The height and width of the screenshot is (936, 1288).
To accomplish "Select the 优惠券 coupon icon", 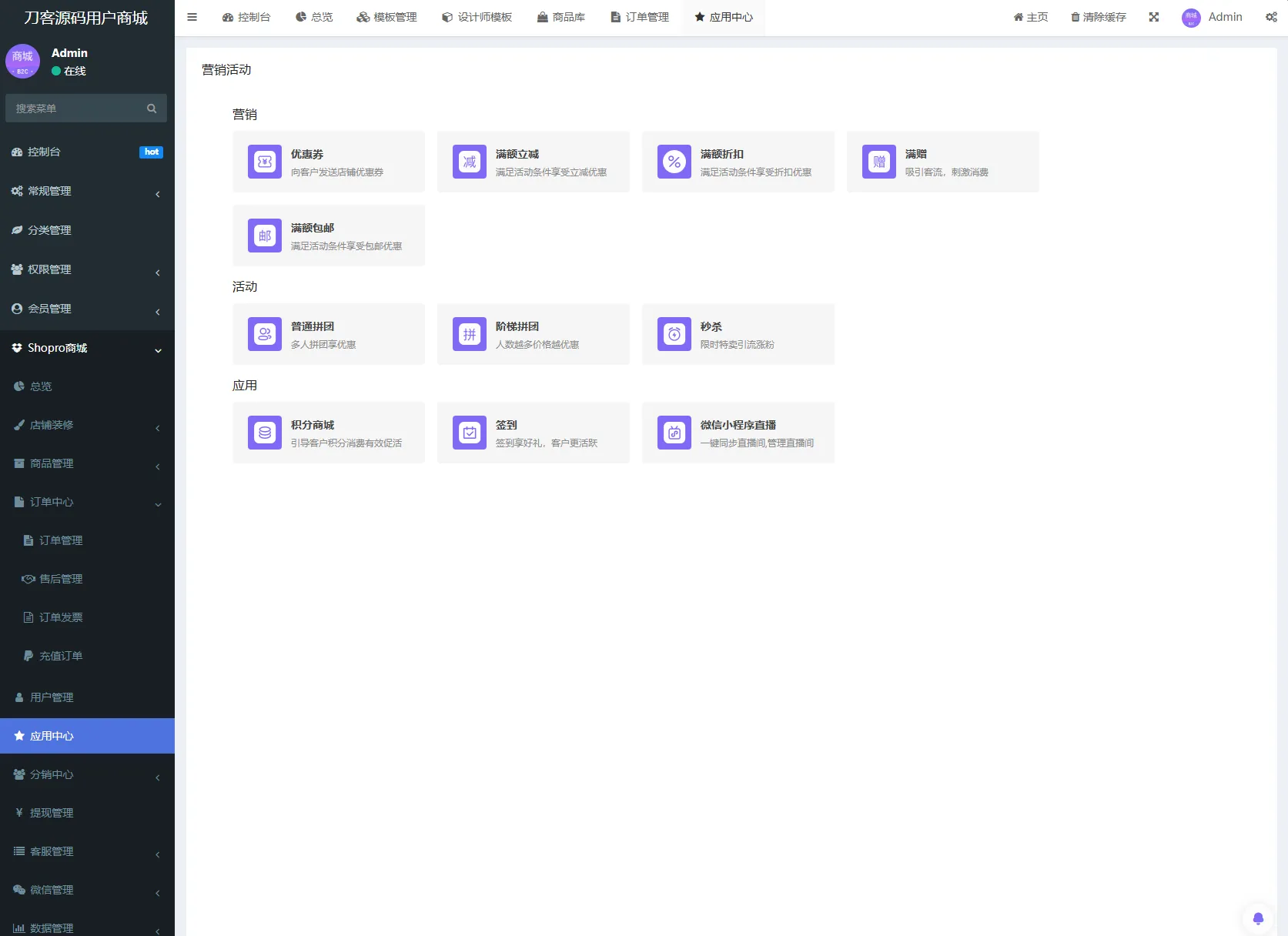I will click(264, 162).
